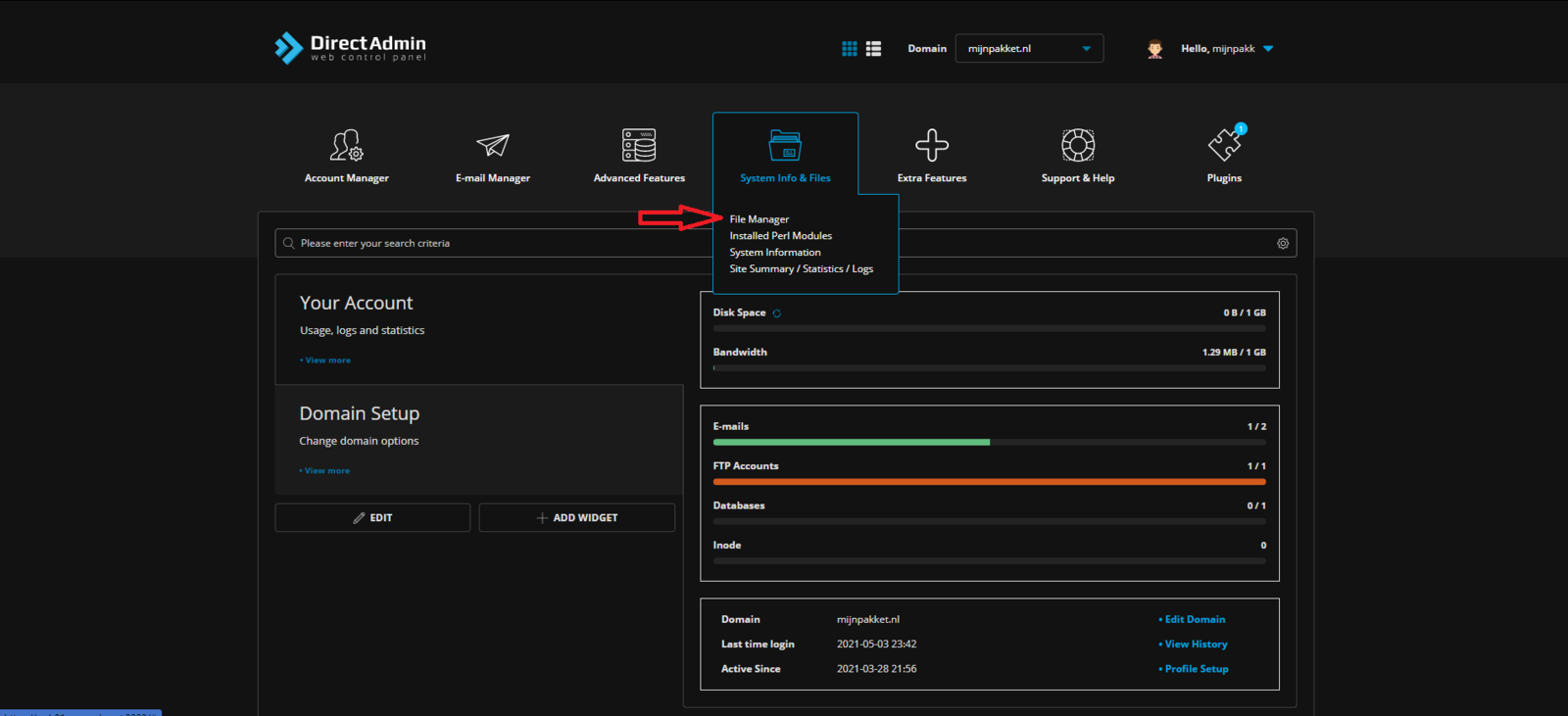
Task: Open the View History link
Action: (1194, 644)
